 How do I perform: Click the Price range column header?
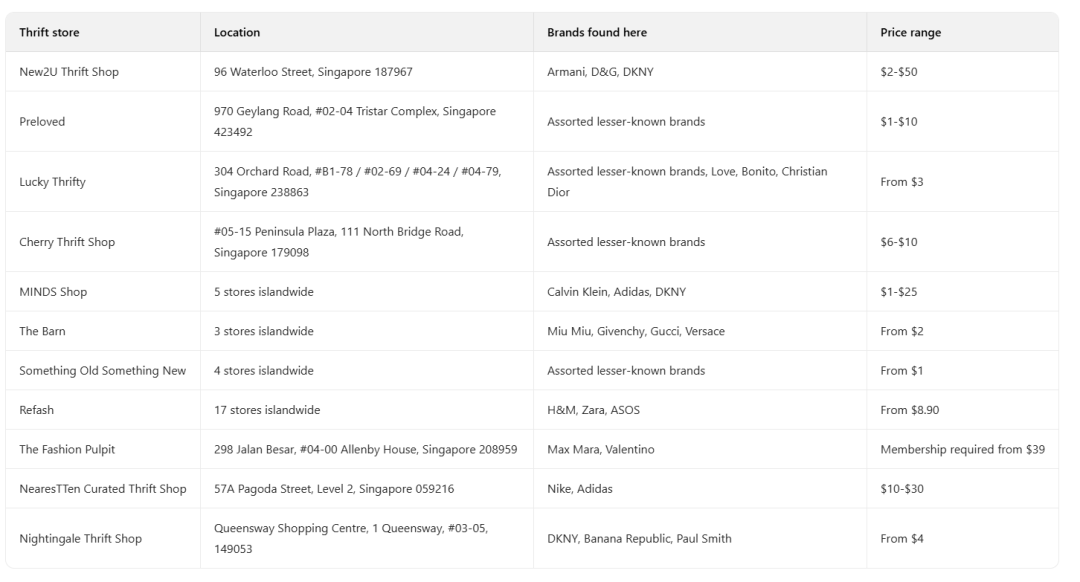[x=910, y=33]
